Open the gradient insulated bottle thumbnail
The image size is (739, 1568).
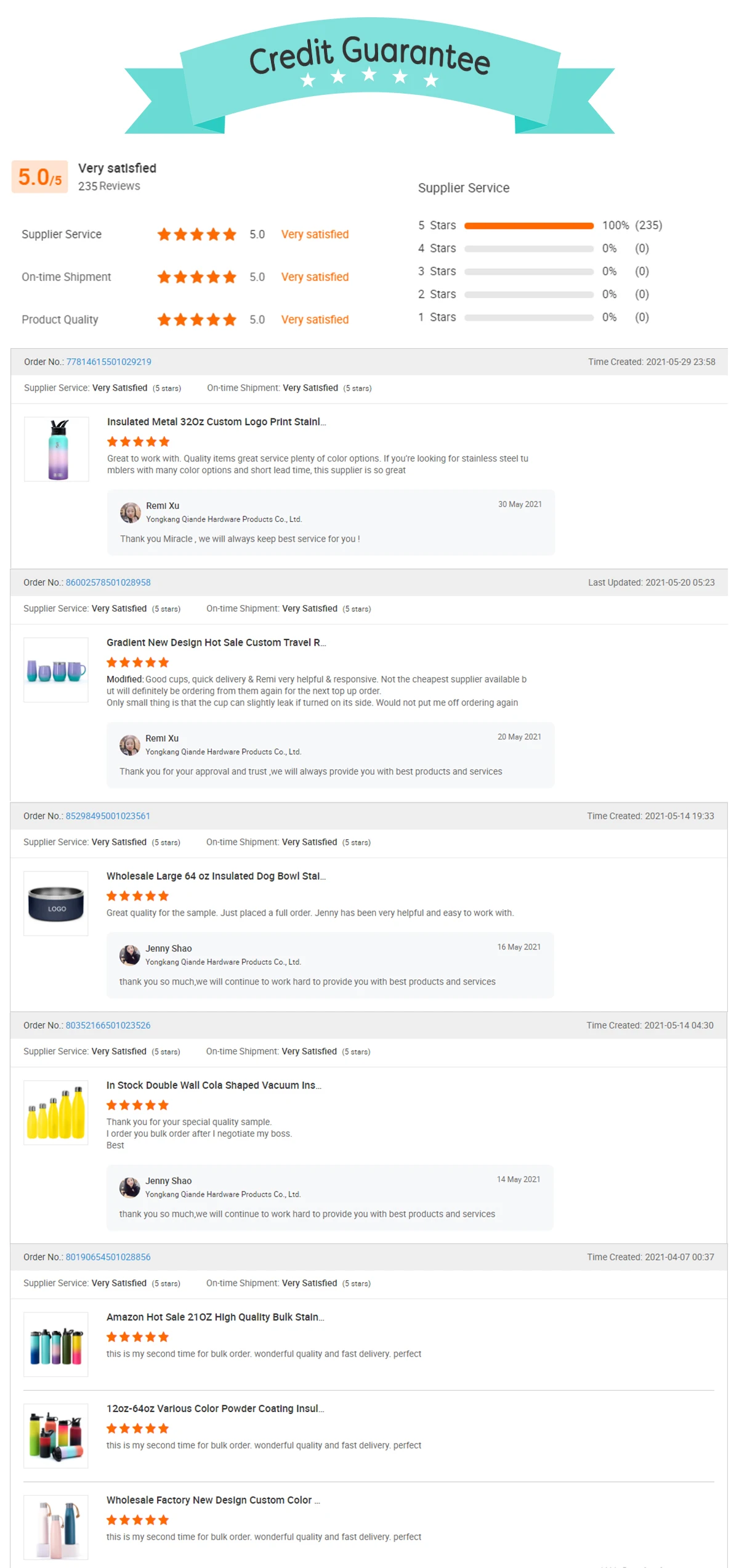pyautogui.click(x=57, y=449)
